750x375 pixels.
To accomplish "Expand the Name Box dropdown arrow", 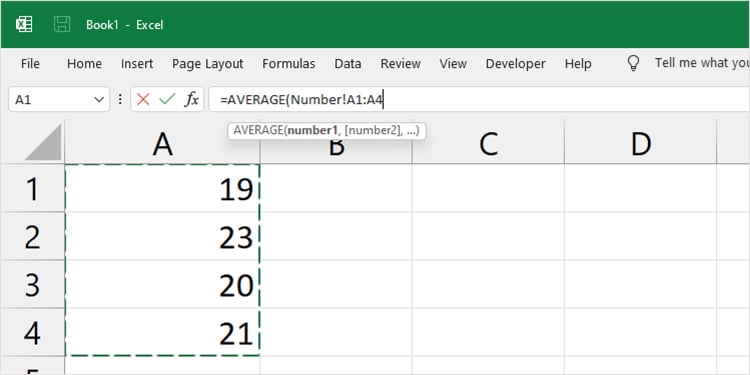I will tap(99, 99).
